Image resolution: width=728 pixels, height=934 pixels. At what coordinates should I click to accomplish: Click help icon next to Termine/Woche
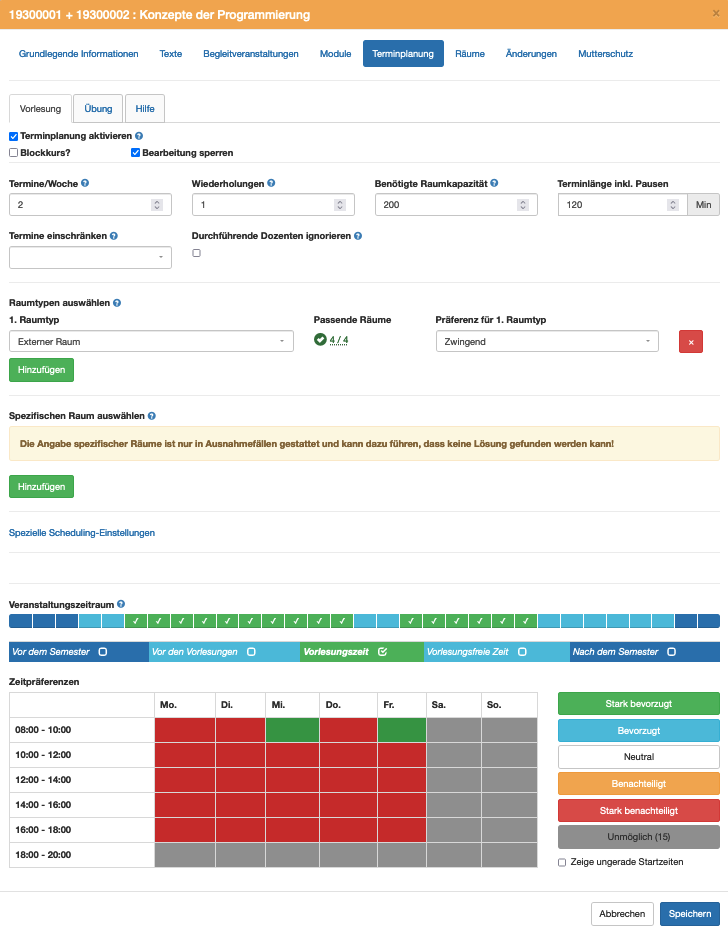coord(85,183)
